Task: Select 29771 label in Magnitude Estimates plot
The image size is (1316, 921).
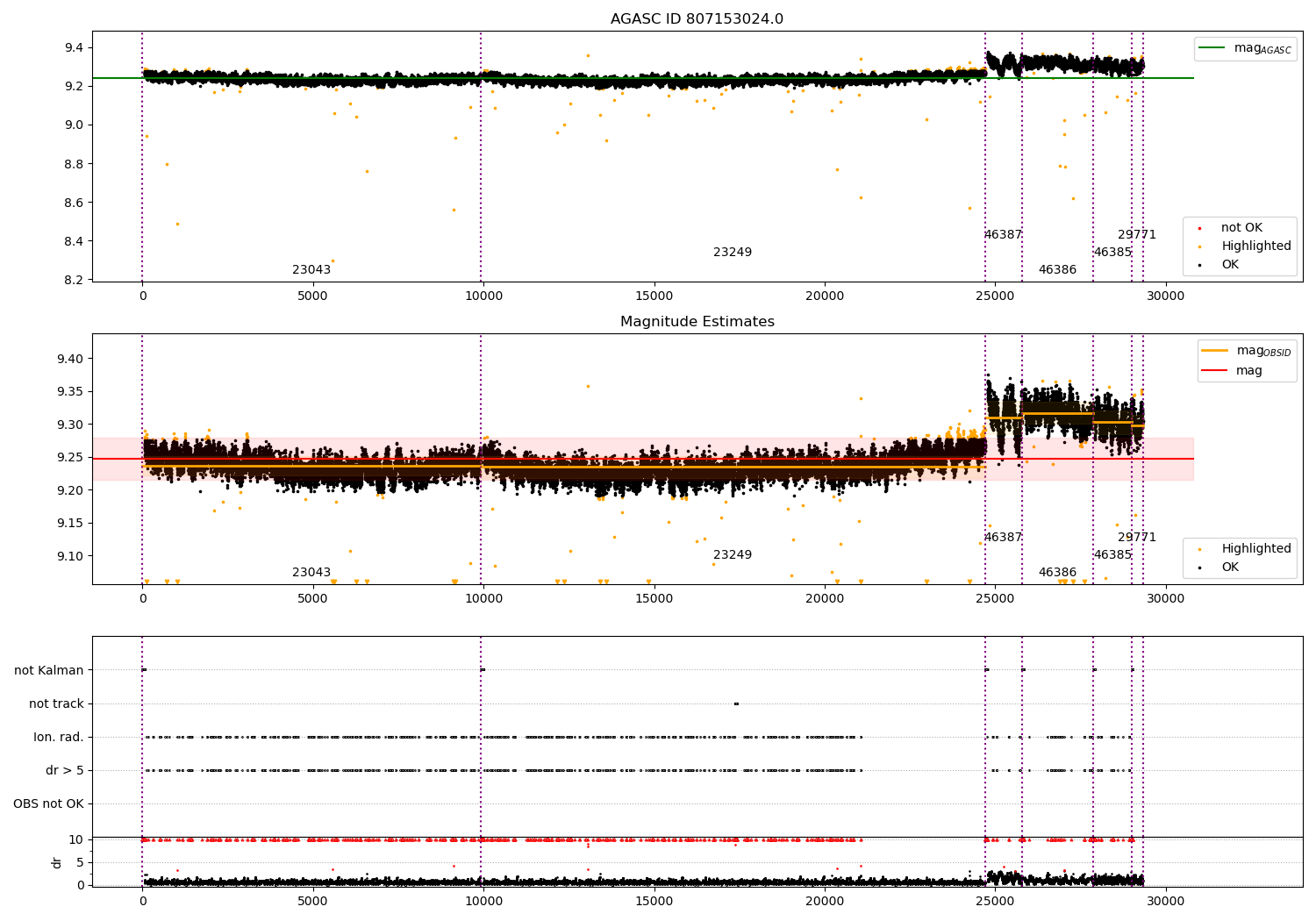Action: click(x=1137, y=538)
